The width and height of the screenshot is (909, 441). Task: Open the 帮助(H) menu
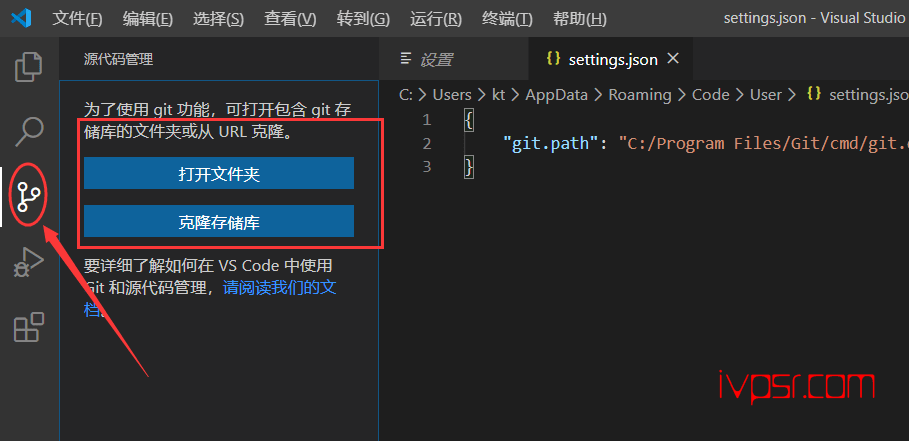tap(580, 19)
